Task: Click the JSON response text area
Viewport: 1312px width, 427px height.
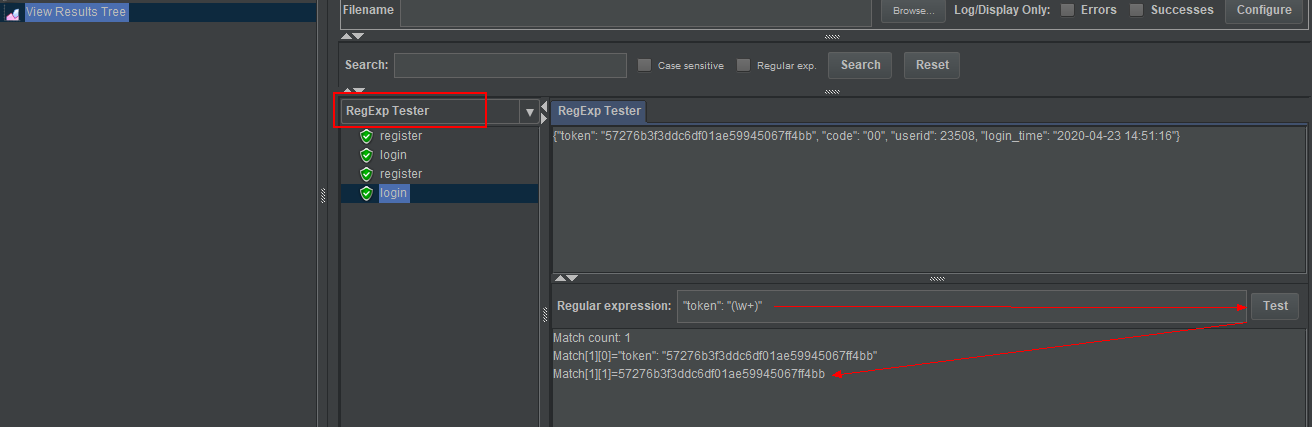Action: tap(928, 198)
